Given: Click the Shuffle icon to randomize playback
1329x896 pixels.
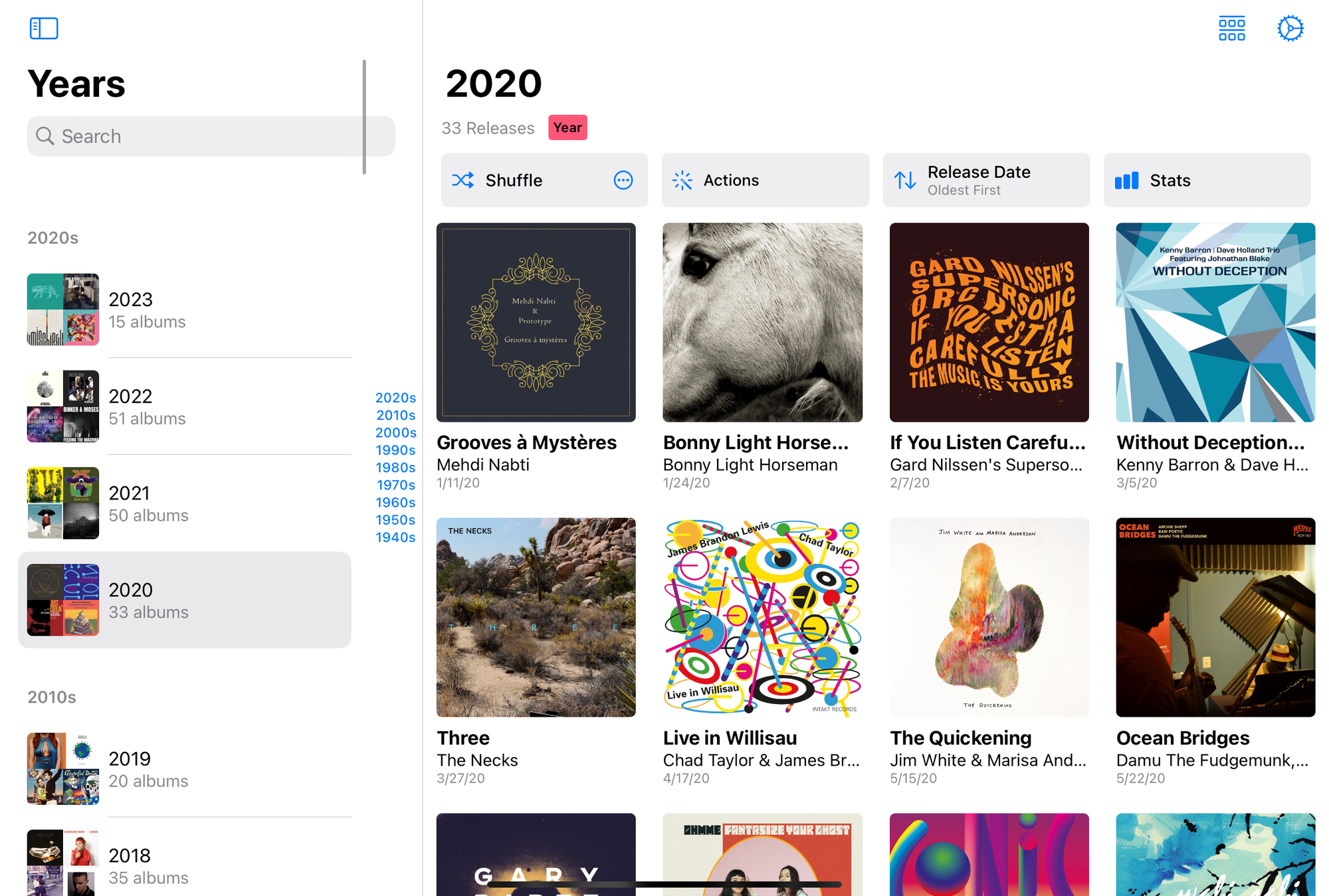Looking at the screenshot, I should (x=463, y=180).
